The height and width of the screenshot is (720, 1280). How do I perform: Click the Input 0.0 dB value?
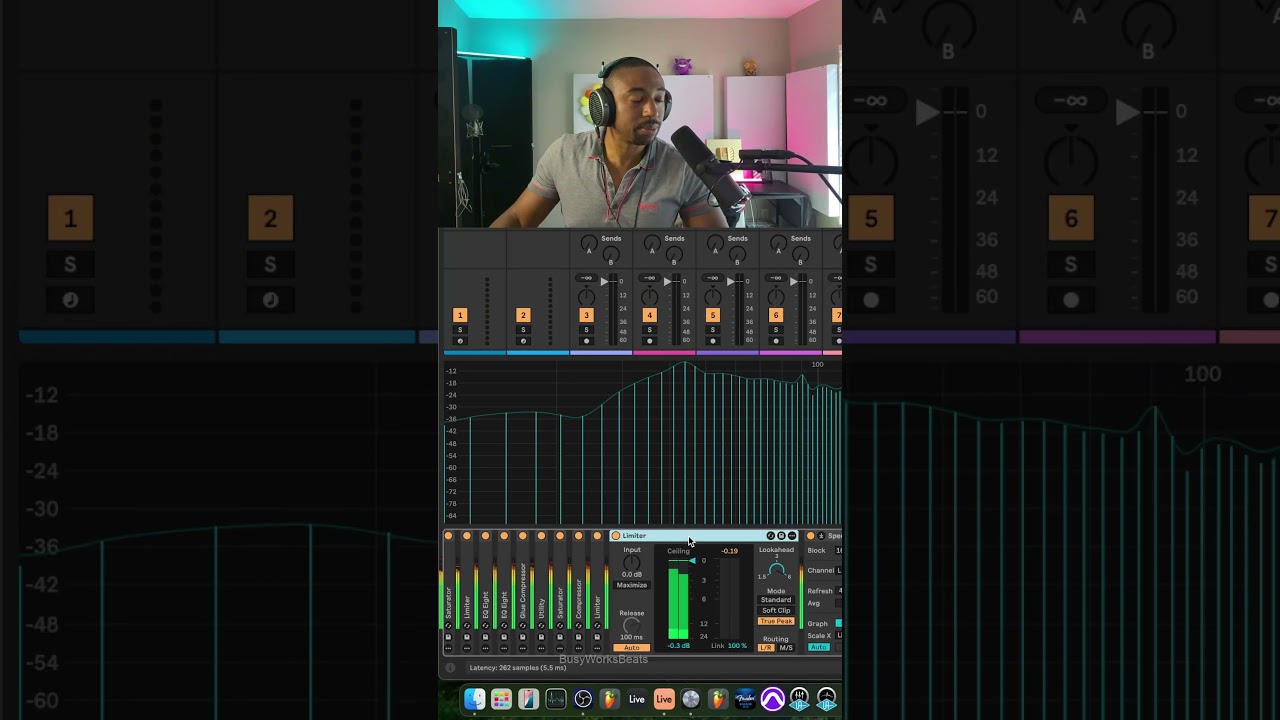(x=632, y=575)
